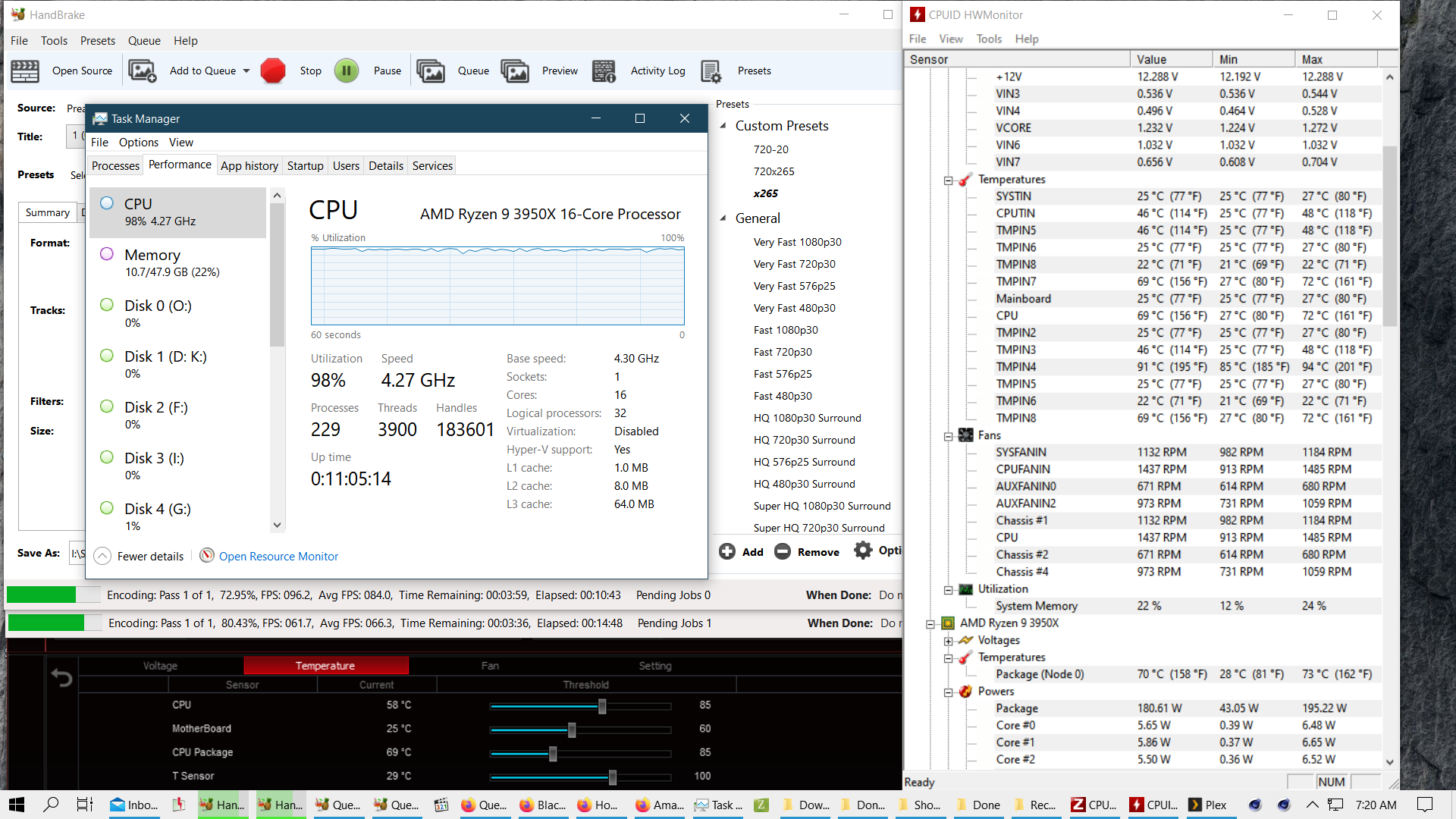This screenshot has height=819, width=1456.
Task: Open HandBrake's Tools menu
Action: (x=54, y=41)
